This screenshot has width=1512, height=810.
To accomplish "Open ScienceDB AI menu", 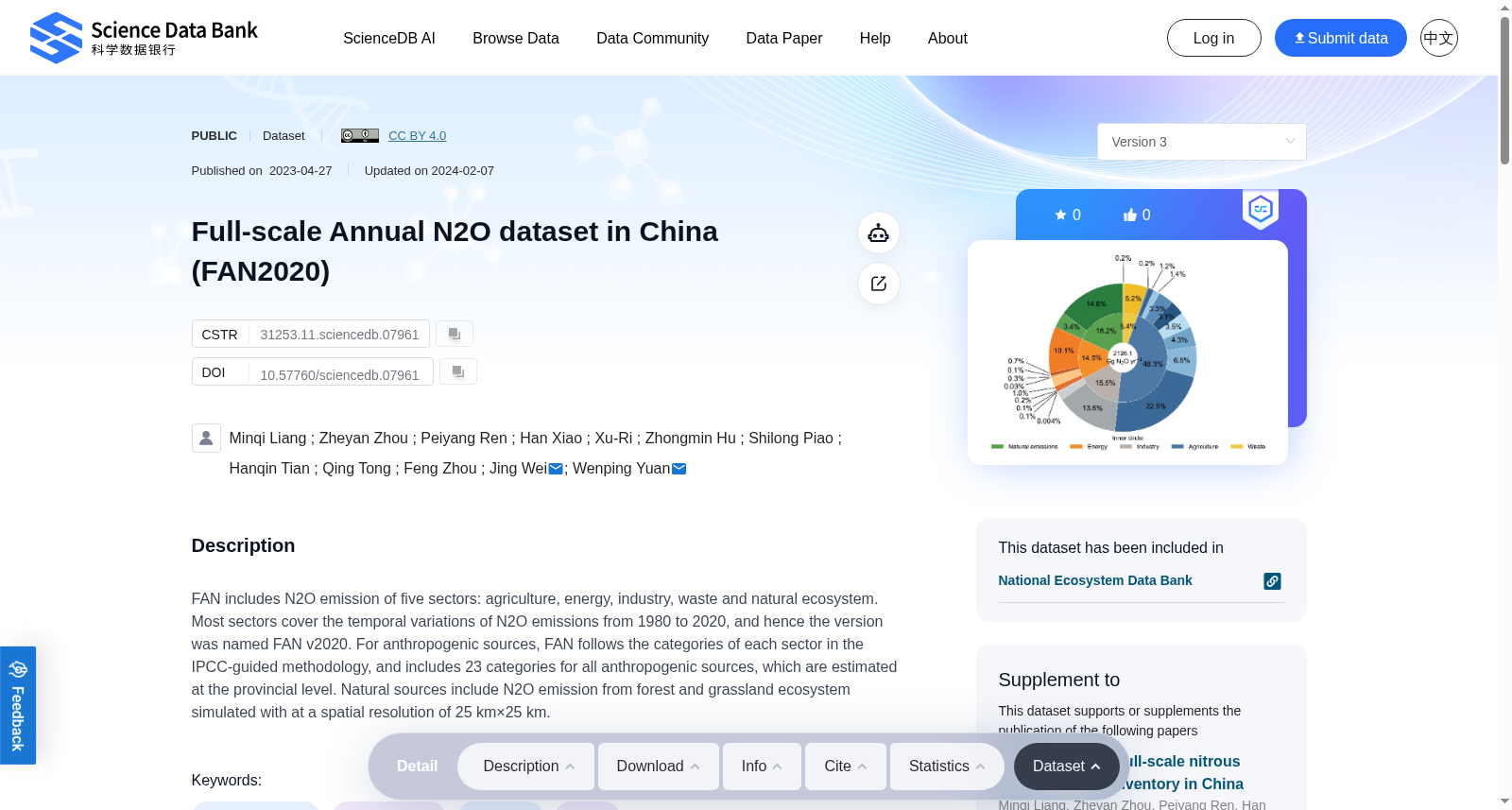I will [389, 38].
